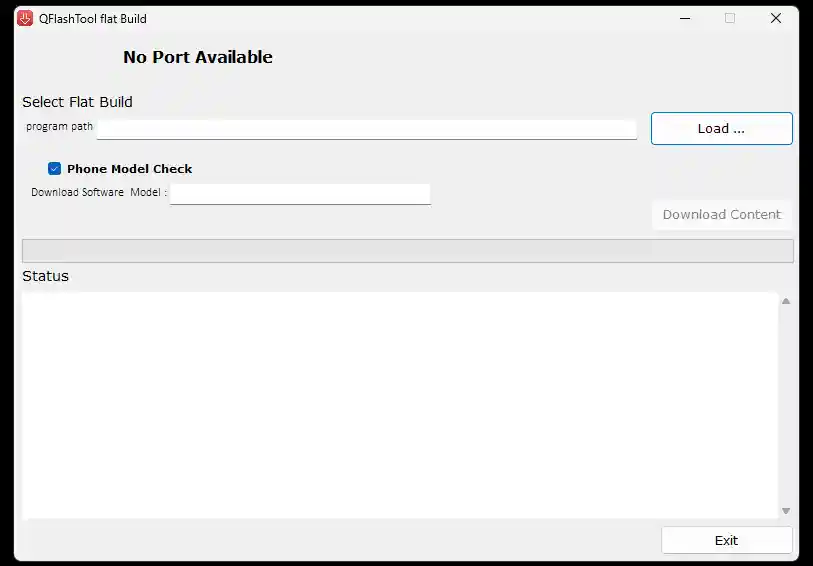The height and width of the screenshot is (566, 813).
Task: Click the Status log scroll-down arrow
Action: 786,511
